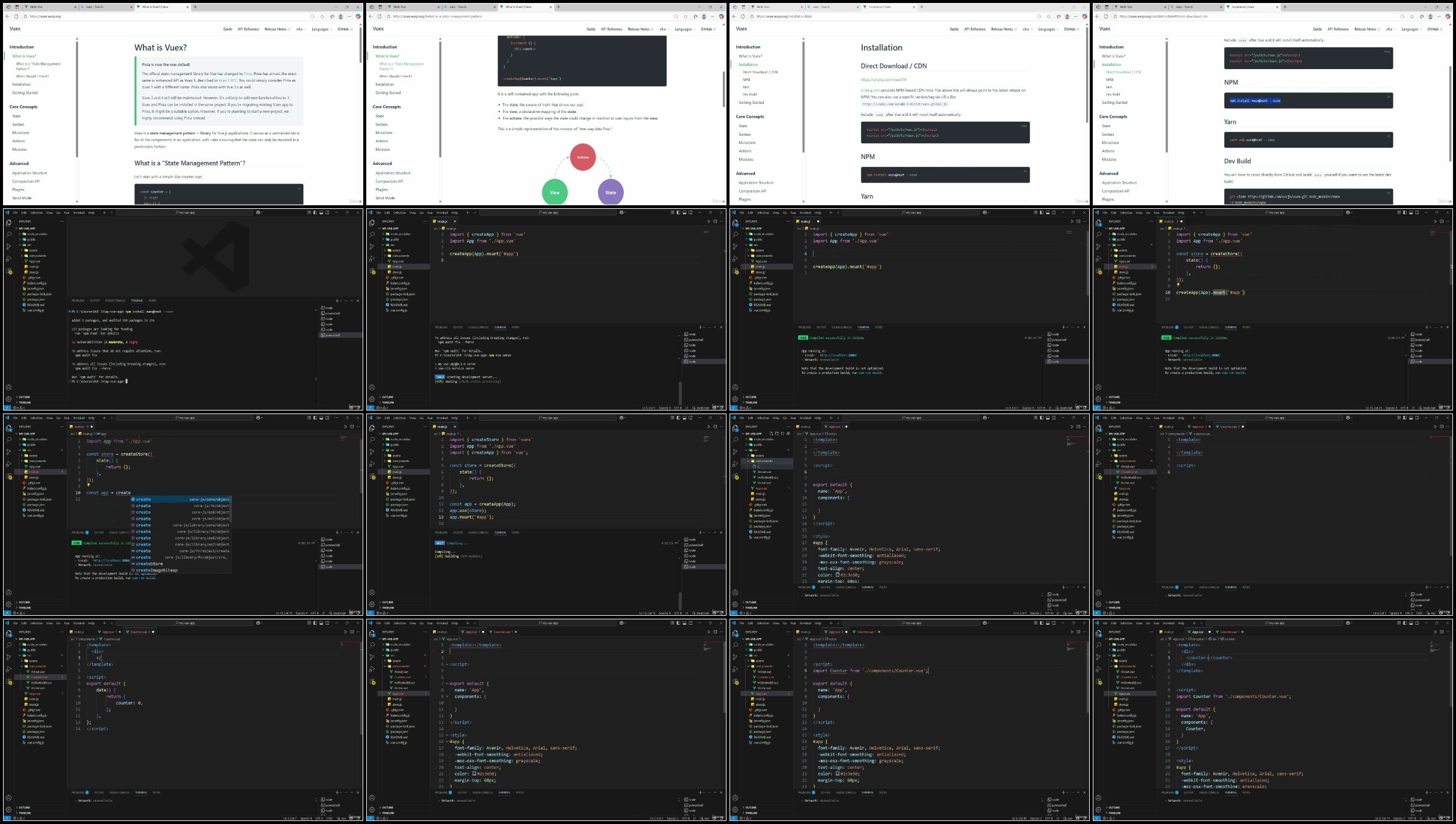Viewport: 1456px width, 824px height.
Task: Toggle Primary Side Bar in window with autocomplete popup
Action: click(x=315, y=418)
